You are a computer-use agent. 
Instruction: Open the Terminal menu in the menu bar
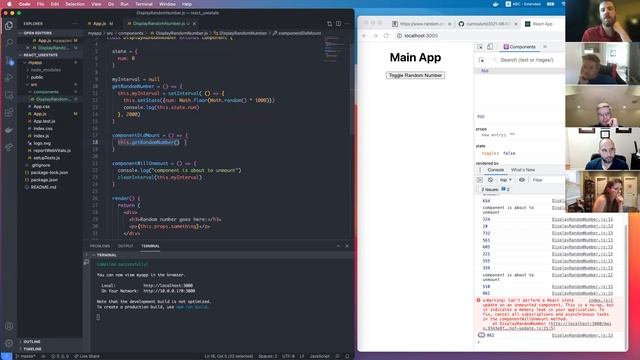(144, 4)
